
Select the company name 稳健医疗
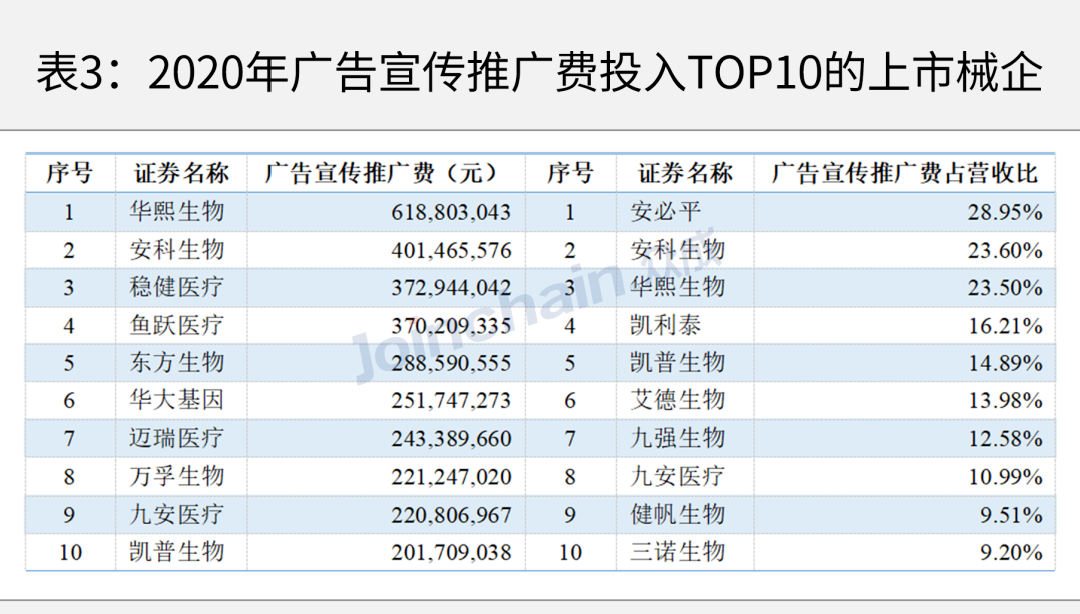(177, 287)
